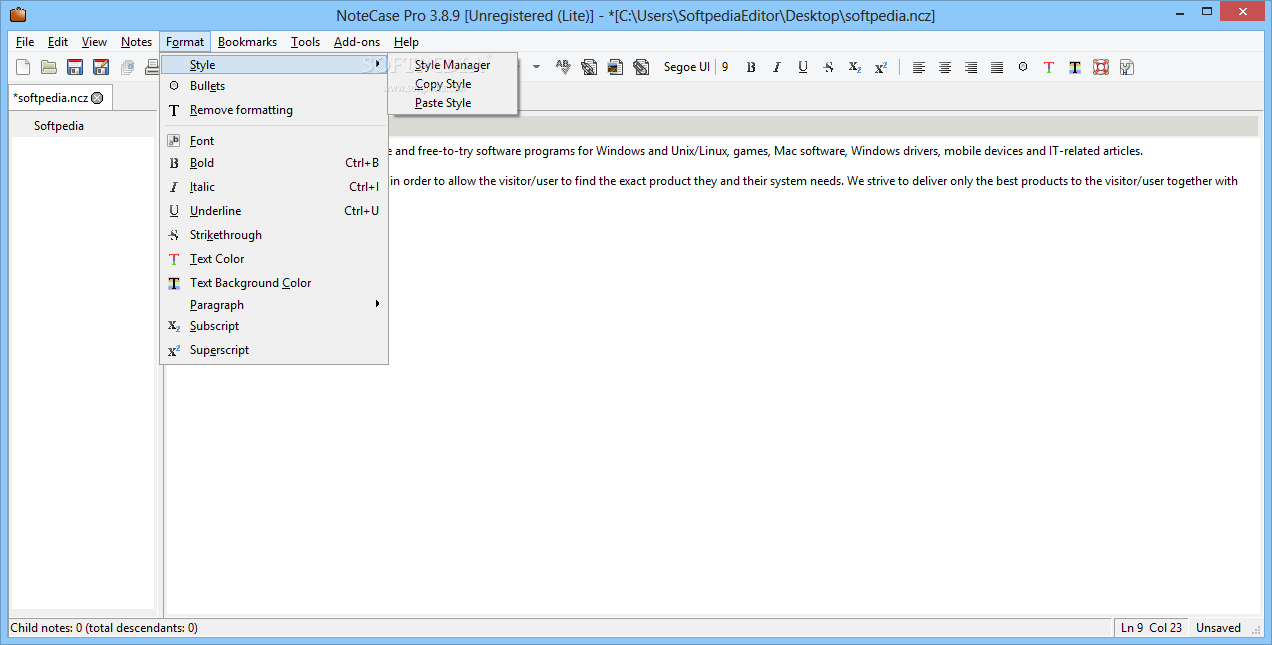Open the View menu
Image resolution: width=1272 pixels, height=645 pixels.
(94, 42)
